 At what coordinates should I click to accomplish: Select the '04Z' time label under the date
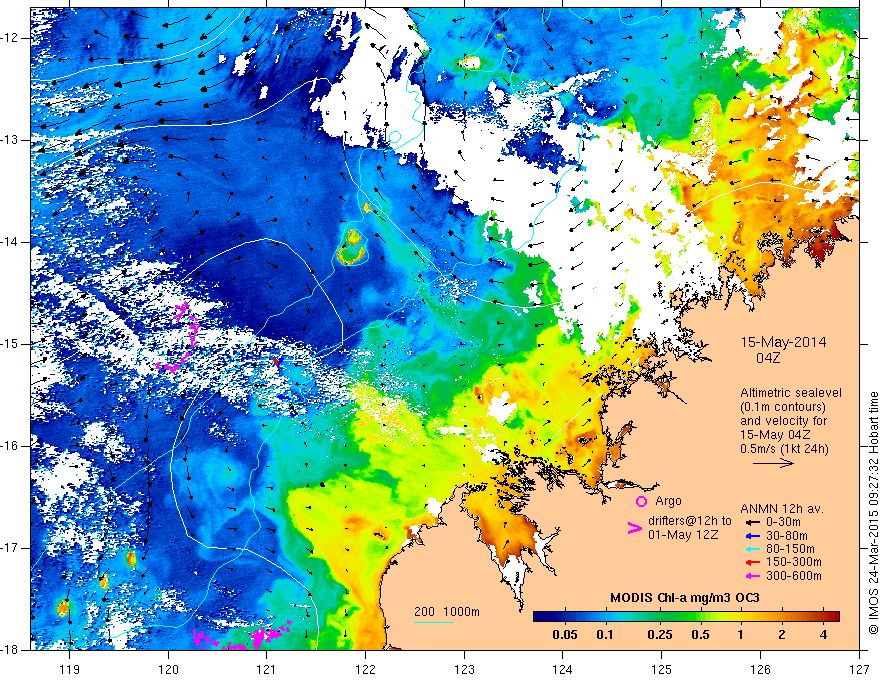pyautogui.click(x=768, y=357)
